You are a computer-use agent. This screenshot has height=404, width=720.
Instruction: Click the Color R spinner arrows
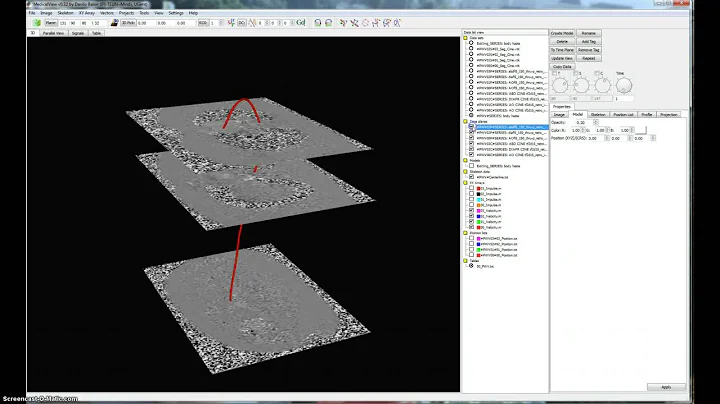coord(583,130)
